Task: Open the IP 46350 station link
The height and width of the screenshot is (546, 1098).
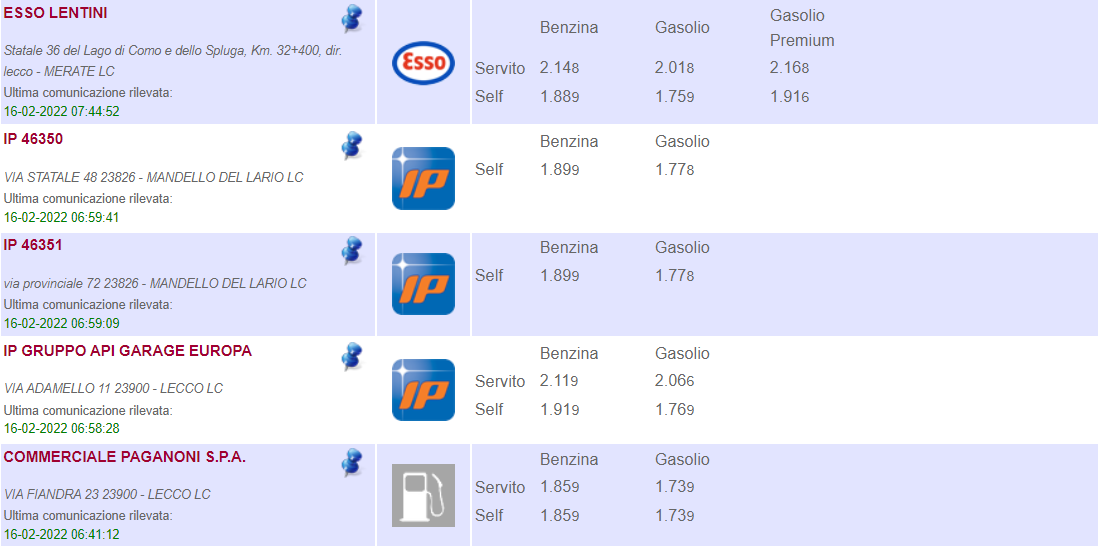Action: pos(33,138)
